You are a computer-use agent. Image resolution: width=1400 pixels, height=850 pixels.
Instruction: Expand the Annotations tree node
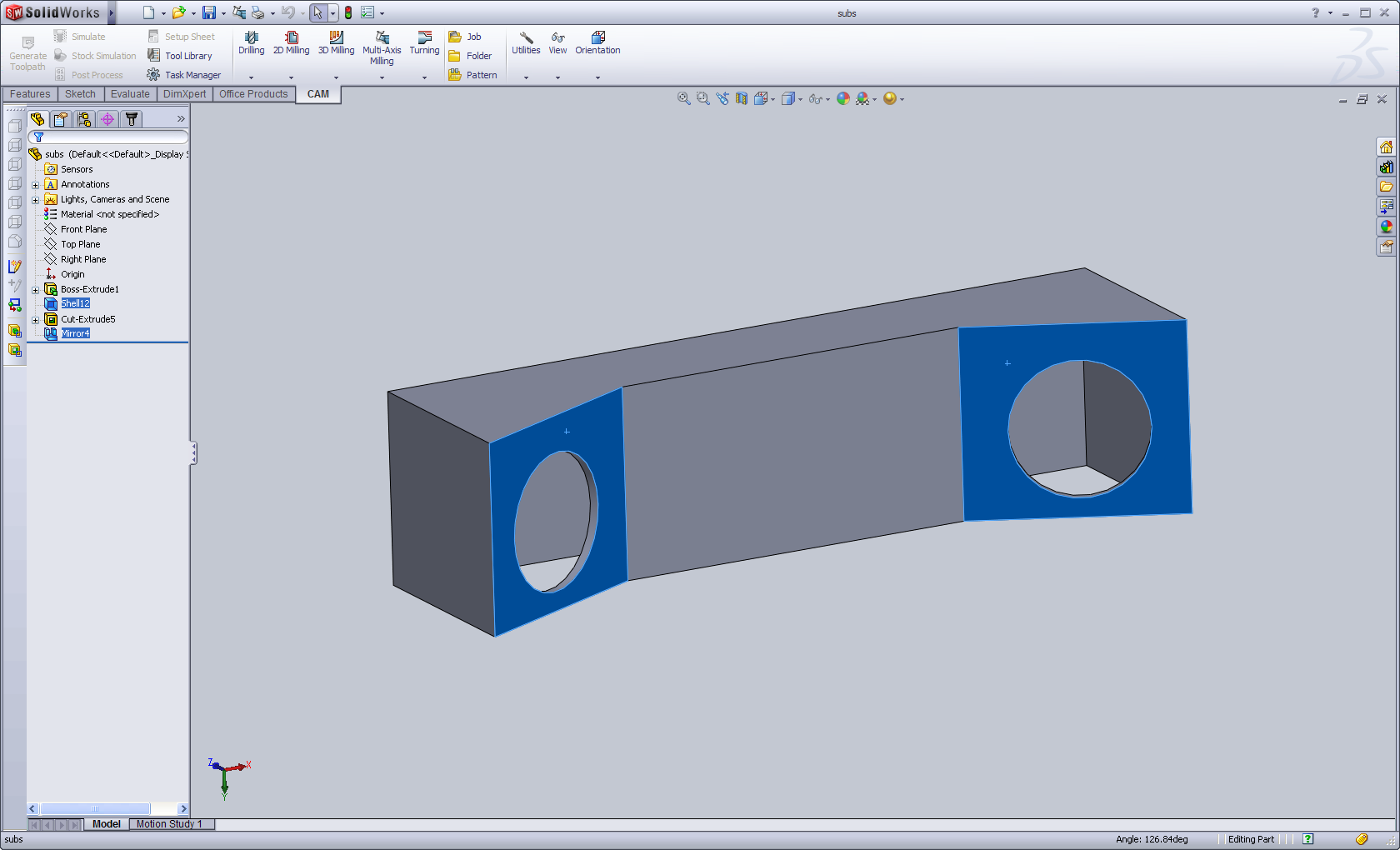(x=36, y=185)
